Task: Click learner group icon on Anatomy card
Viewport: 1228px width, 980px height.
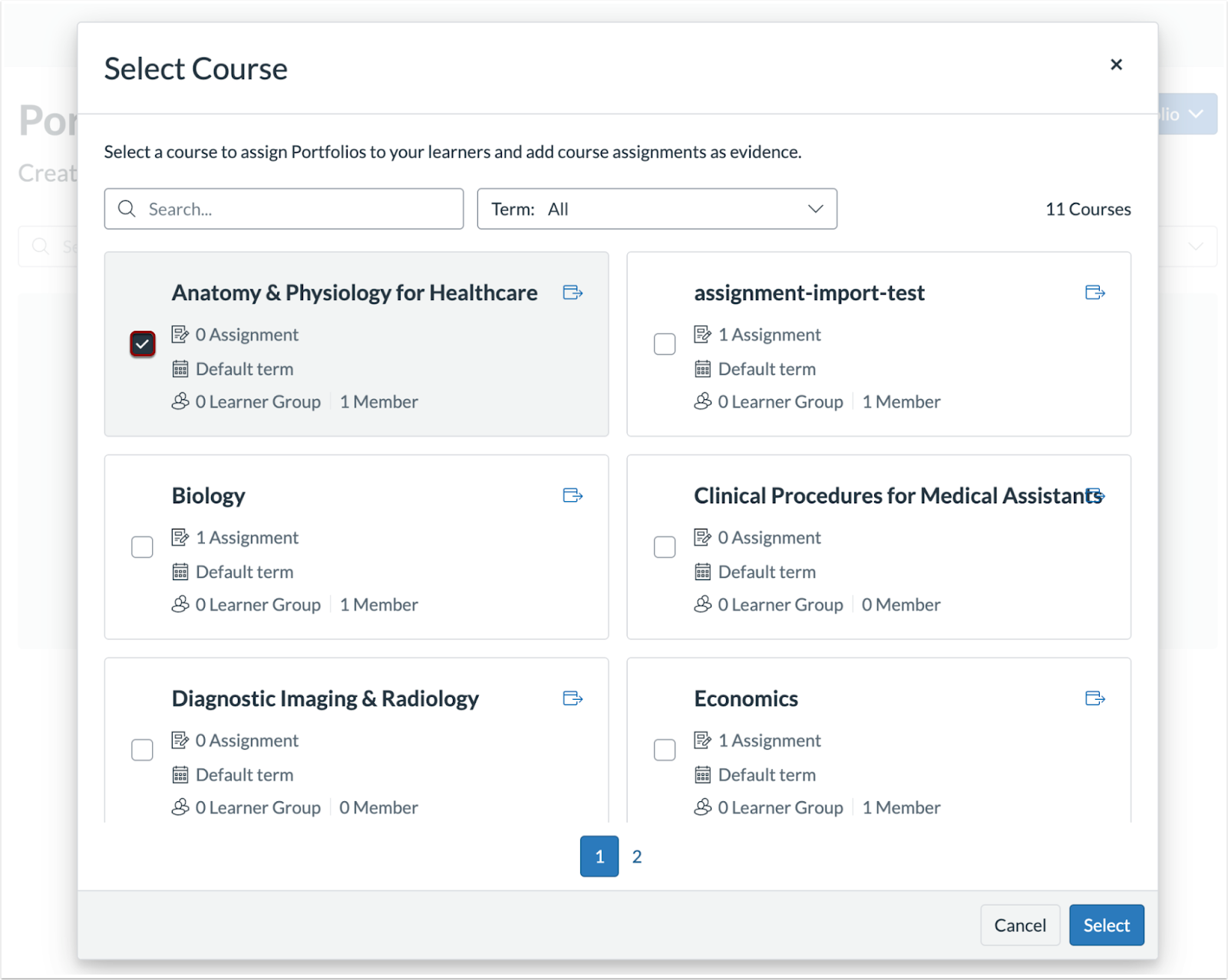Action: [x=181, y=401]
